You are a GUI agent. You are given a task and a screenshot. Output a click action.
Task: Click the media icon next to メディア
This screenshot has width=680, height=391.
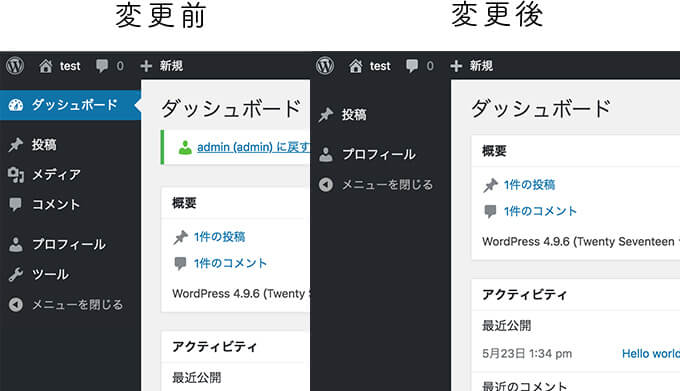click(16, 175)
